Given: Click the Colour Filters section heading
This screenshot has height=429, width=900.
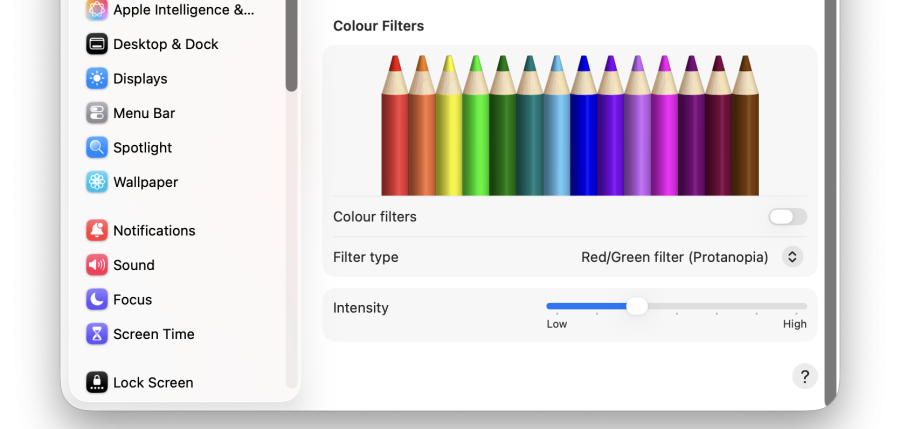Looking at the screenshot, I should click(x=378, y=26).
